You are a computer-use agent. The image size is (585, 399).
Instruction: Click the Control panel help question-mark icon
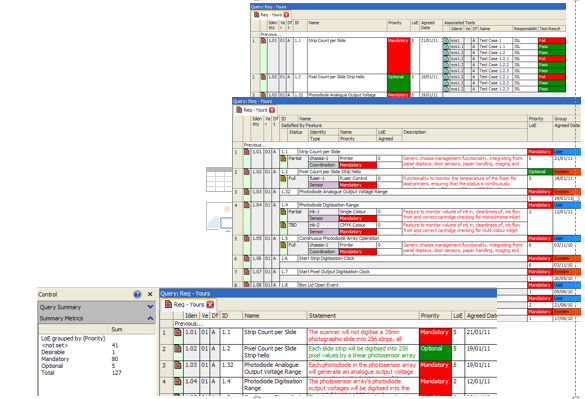tap(137, 294)
